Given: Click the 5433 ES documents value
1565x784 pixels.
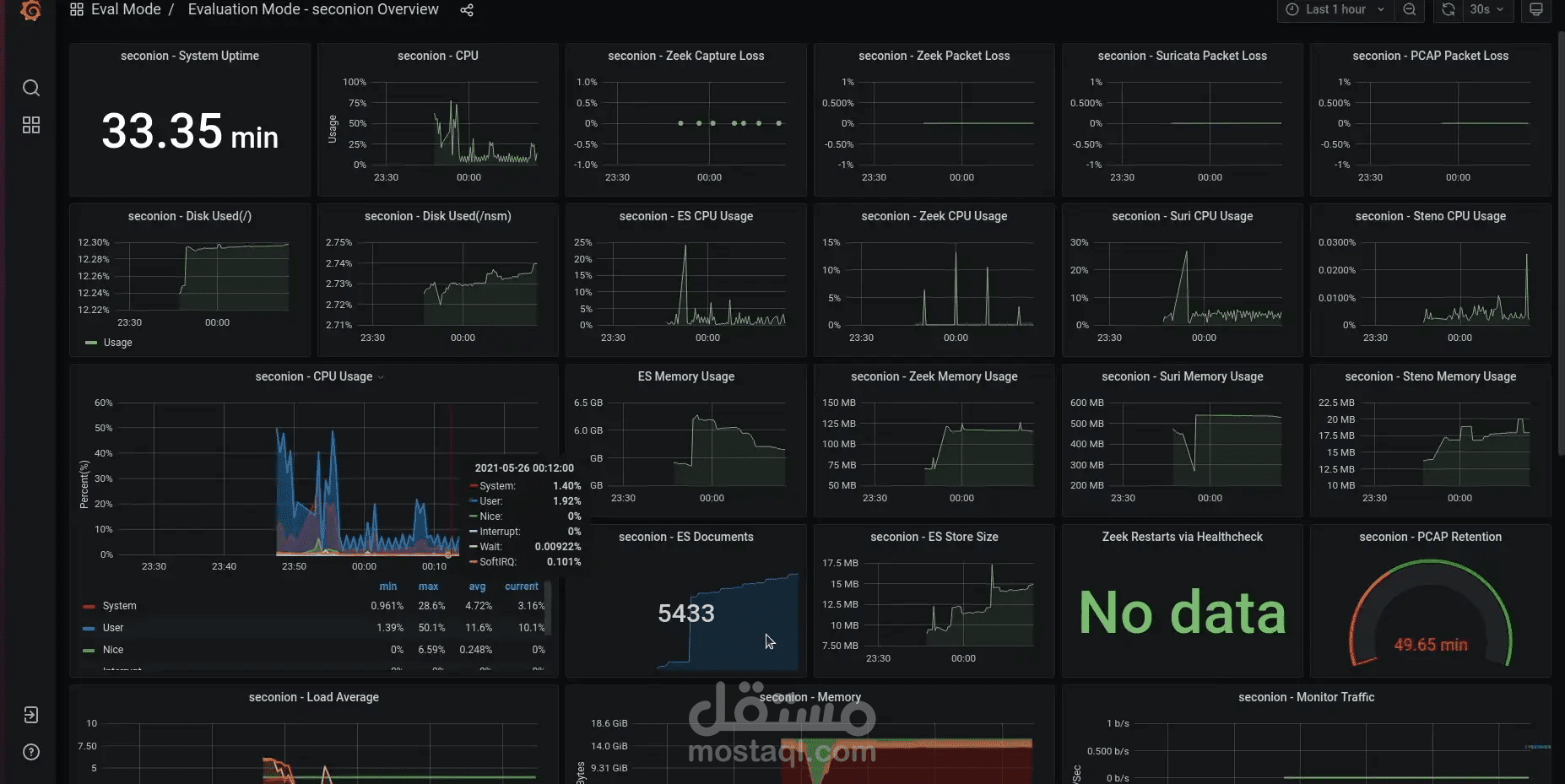Looking at the screenshot, I should pos(686,614).
